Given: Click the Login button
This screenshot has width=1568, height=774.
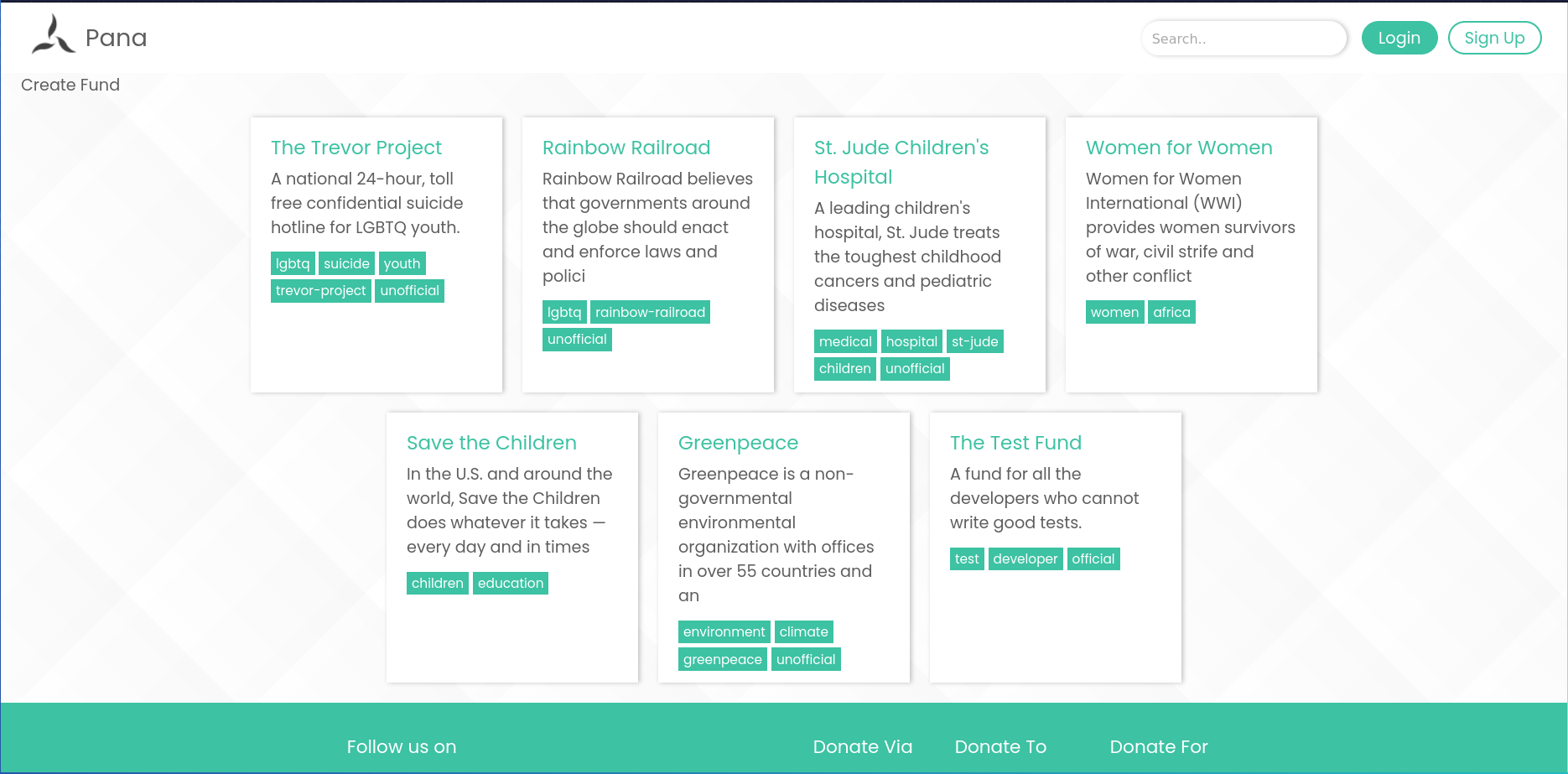Looking at the screenshot, I should (x=1399, y=38).
